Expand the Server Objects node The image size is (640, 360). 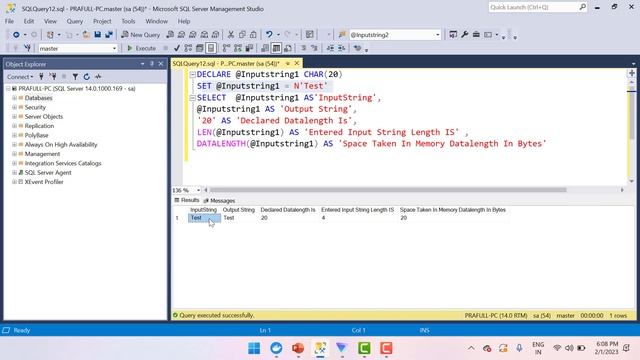pyautogui.click(x=14, y=117)
